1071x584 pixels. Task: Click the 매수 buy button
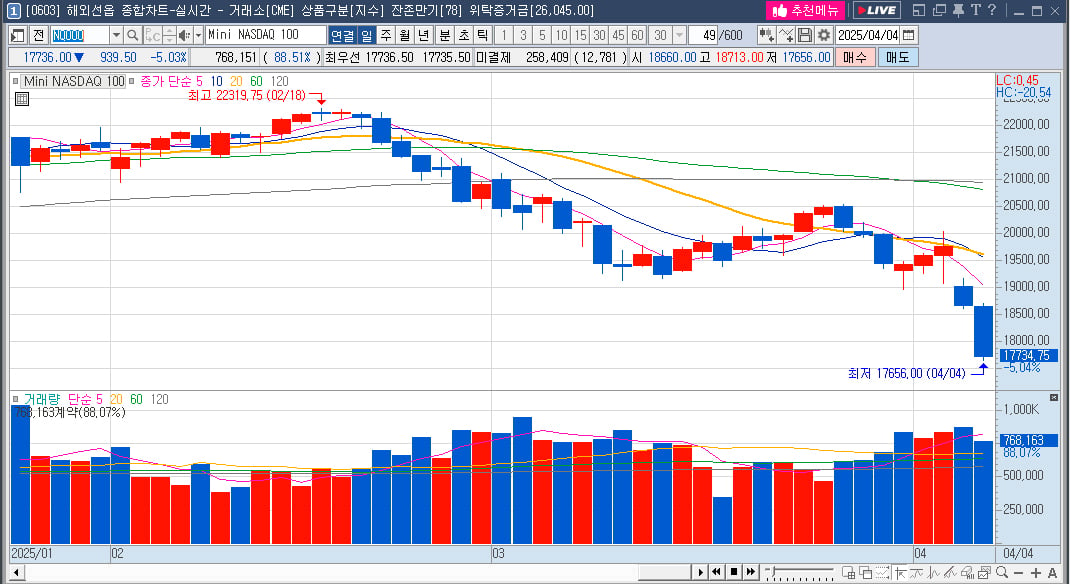(x=855, y=57)
